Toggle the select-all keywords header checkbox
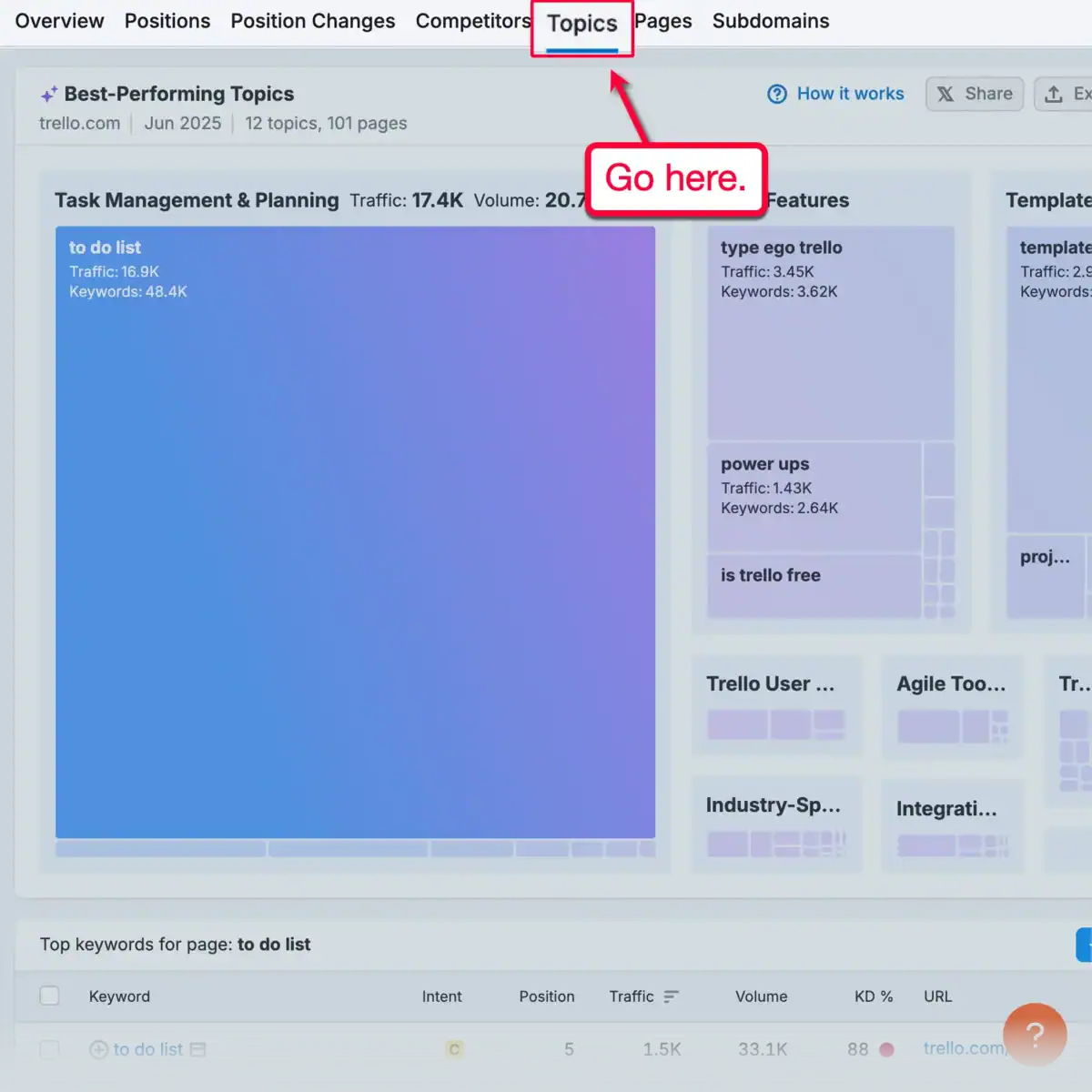This screenshot has height=1092, width=1092. [x=49, y=996]
